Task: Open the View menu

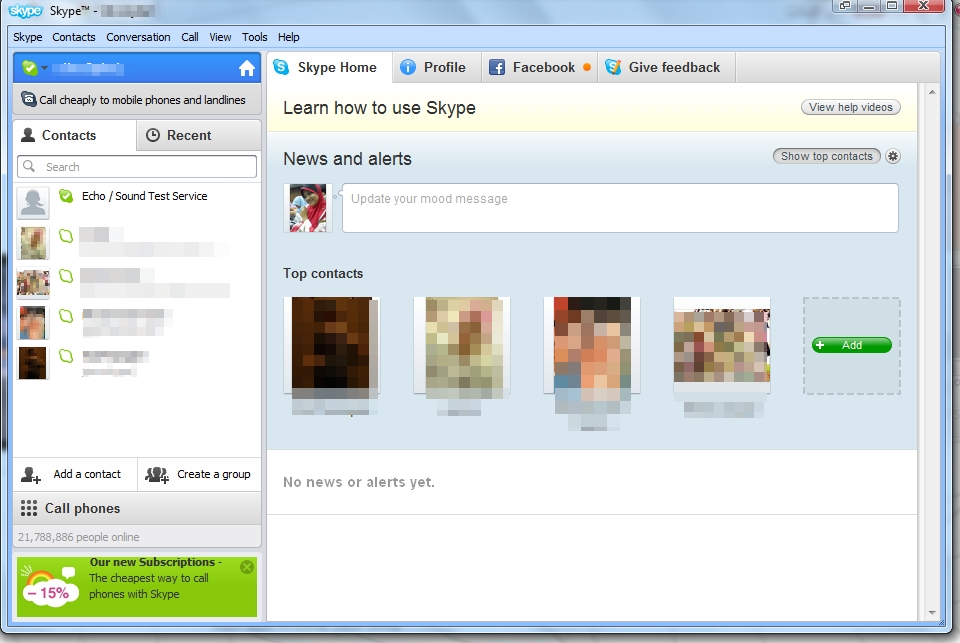Action: [220, 37]
